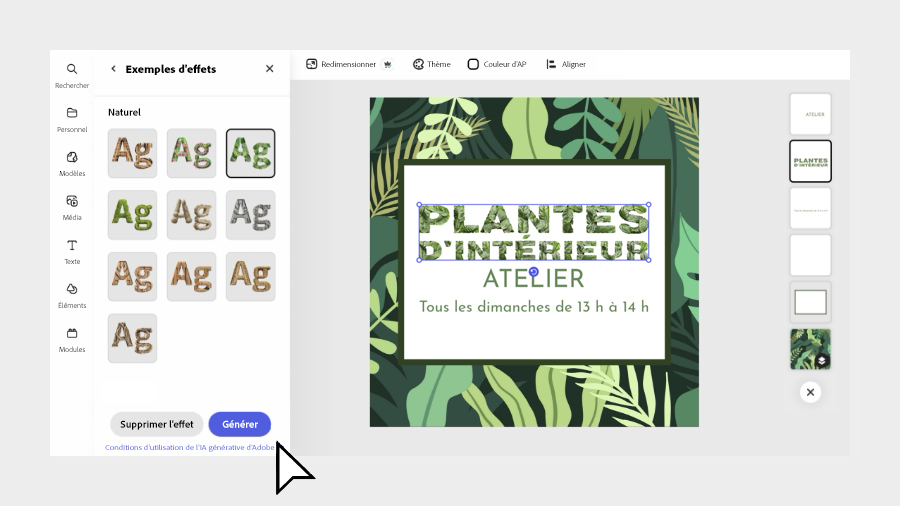Go back from Exemples d'effets panel
This screenshot has height=506, width=900.
click(x=113, y=69)
